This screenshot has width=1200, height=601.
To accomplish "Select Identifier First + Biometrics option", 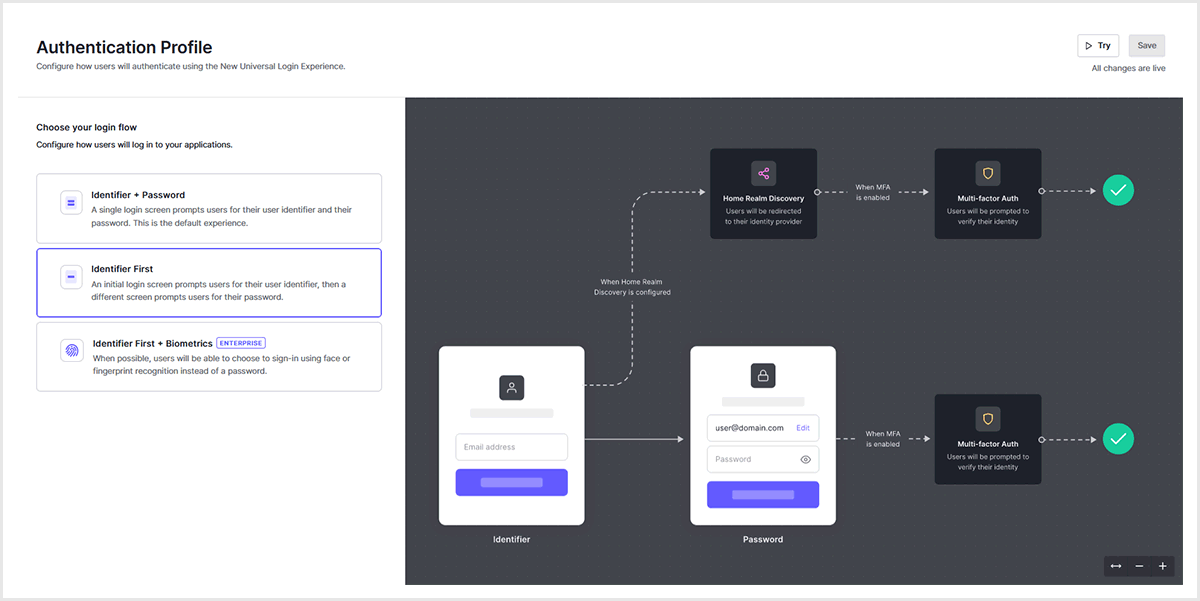I will (x=209, y=356).
